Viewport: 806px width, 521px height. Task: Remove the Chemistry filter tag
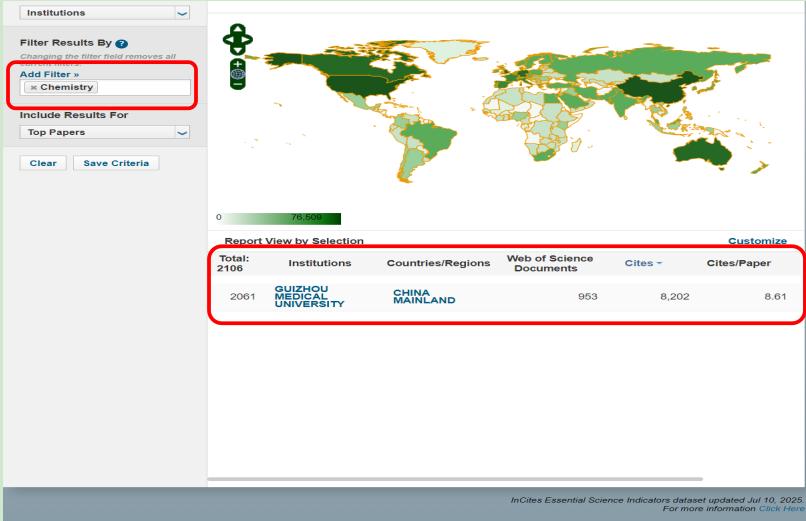[33, 88]
